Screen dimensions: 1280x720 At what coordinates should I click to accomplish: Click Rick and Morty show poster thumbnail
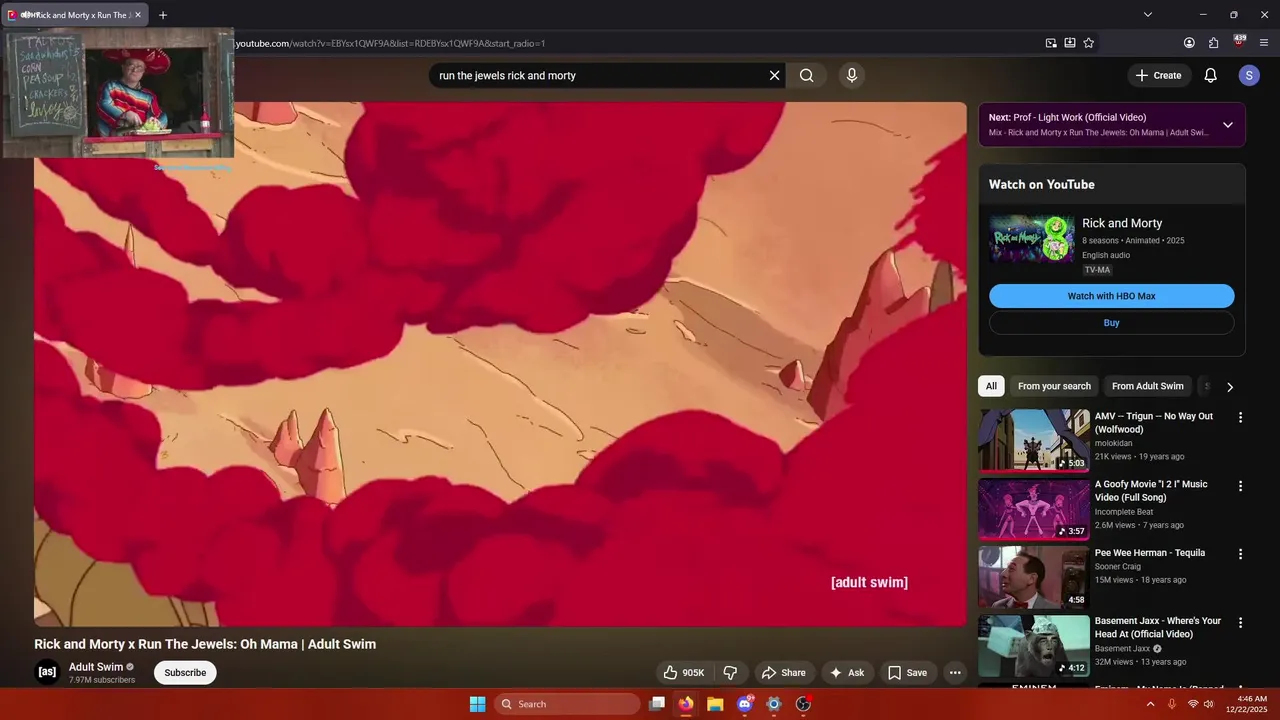pyautogui.click(x=1032, y=239)
